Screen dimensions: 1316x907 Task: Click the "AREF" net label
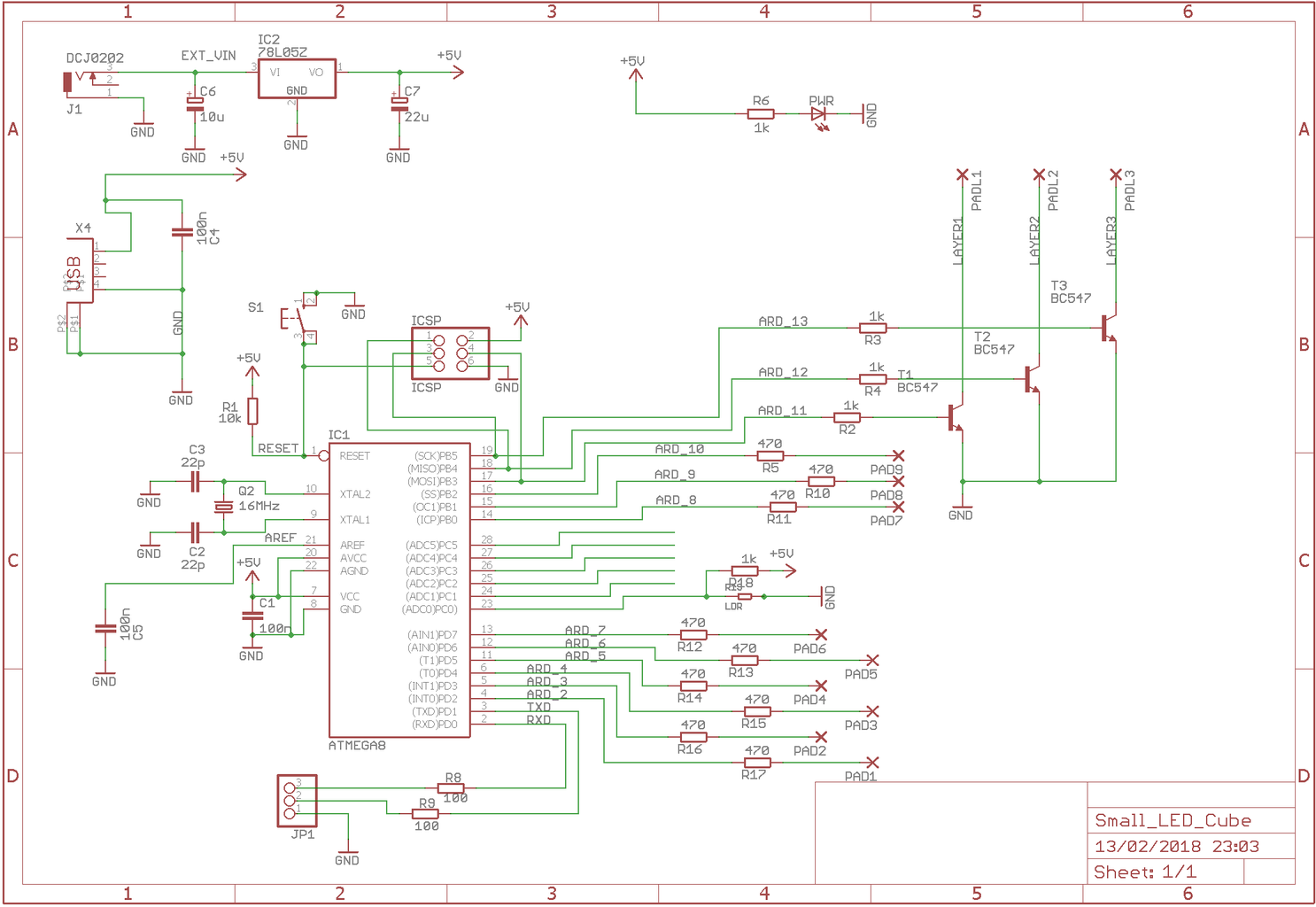click(x=280, y=538)
